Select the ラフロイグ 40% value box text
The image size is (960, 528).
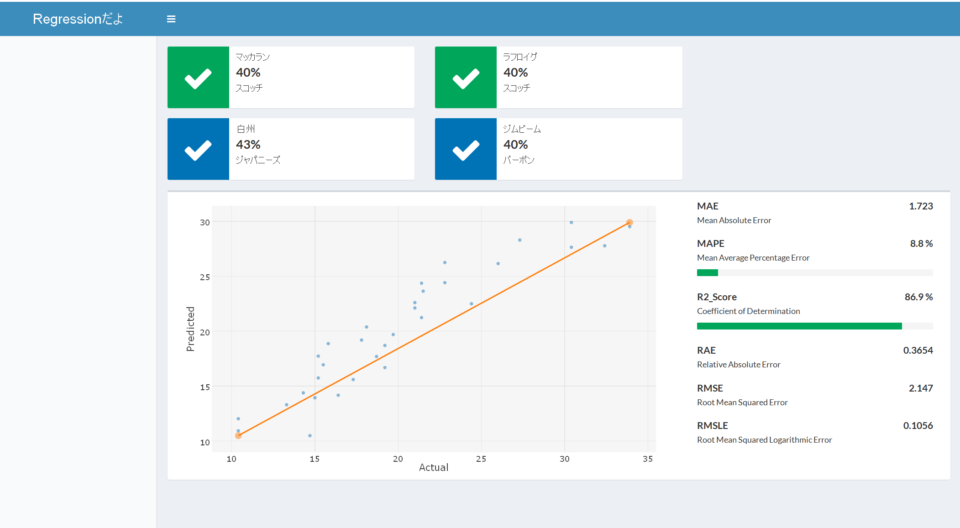click(x=515, y=73)
